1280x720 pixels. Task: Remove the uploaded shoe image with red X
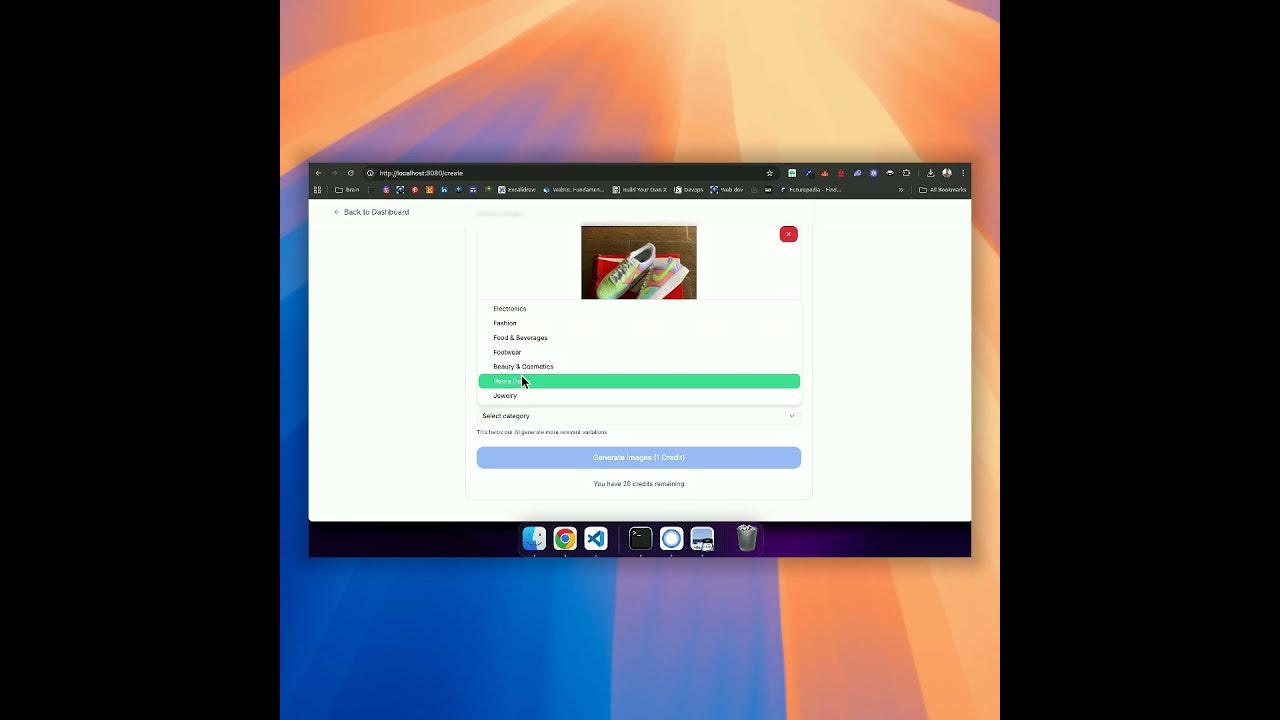coord(789,234)
